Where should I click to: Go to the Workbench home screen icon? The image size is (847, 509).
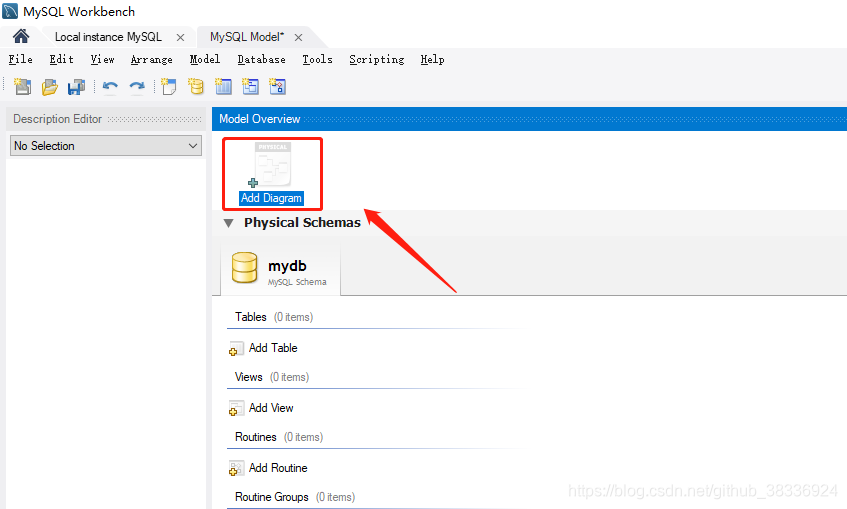click(21, 36)
